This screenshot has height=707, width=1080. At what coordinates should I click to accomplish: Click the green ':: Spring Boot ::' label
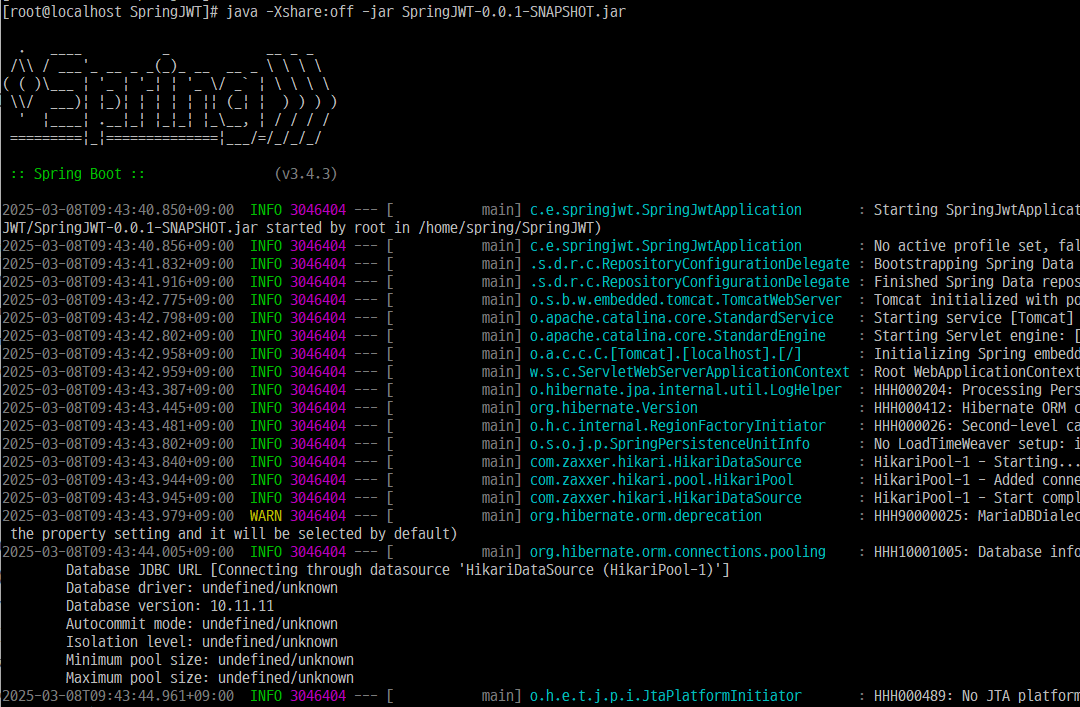point(78,174)
